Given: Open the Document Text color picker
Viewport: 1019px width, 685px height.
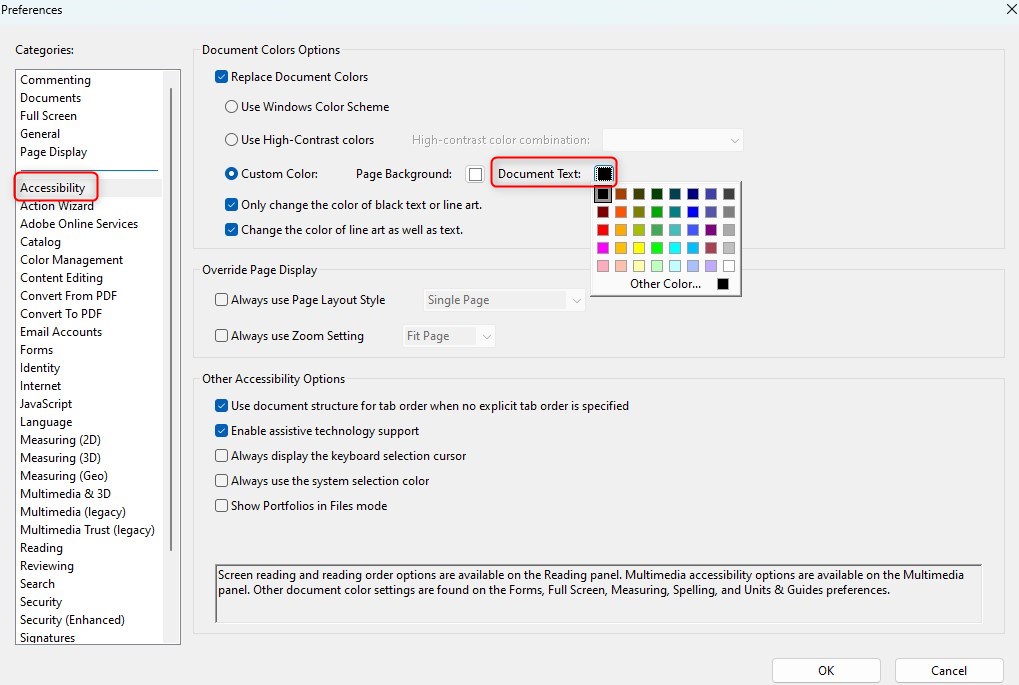Looking at the screenshot, I should coord(604,173).
